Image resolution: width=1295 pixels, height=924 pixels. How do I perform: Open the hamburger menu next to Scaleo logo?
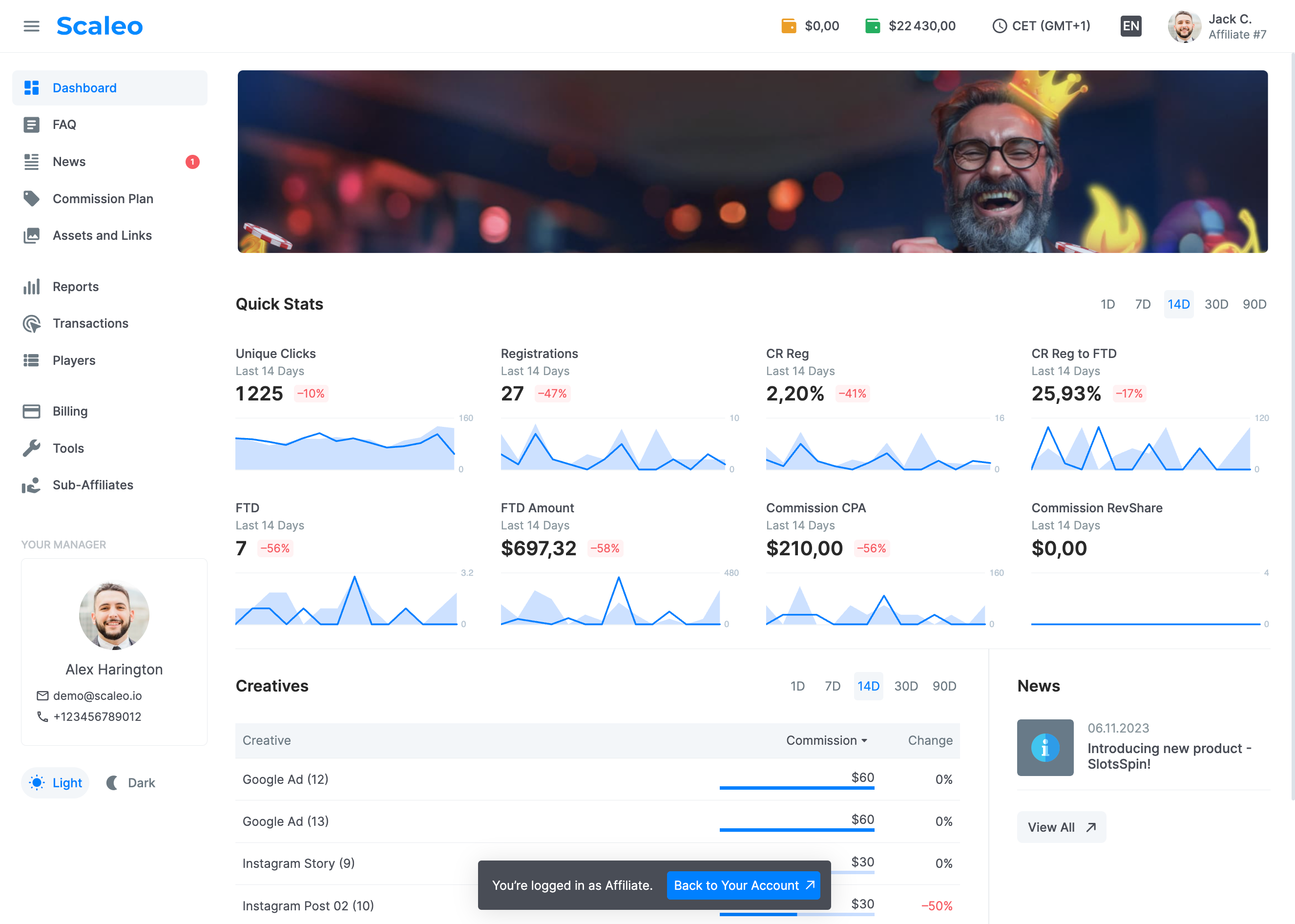coord(31,25)
